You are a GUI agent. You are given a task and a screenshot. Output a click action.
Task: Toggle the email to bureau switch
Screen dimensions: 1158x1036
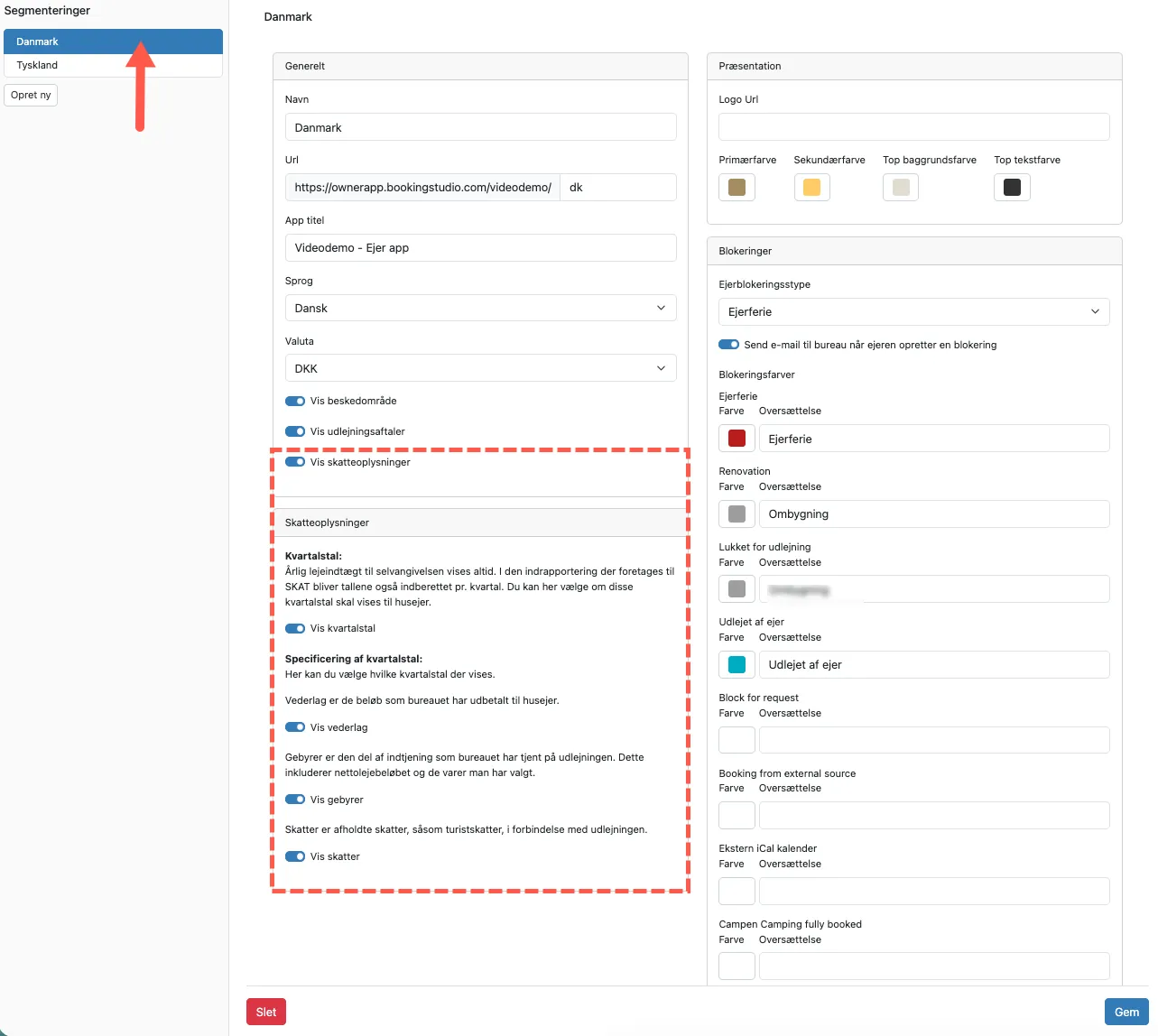click(729, 345)
